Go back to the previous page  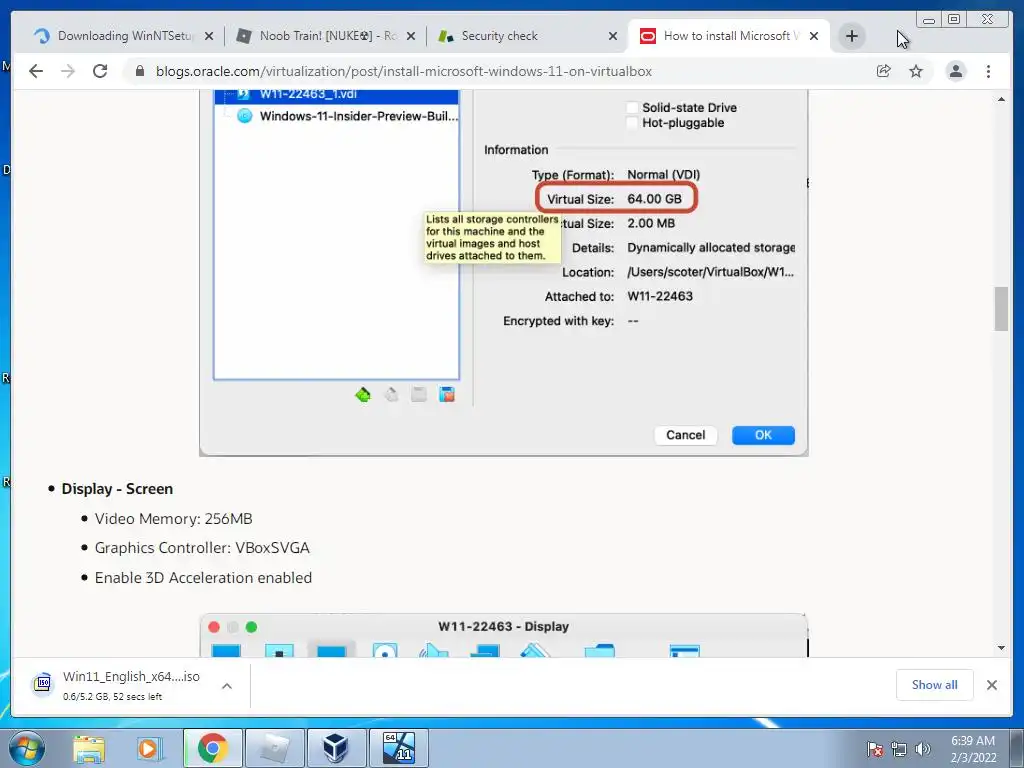pos(36,71)
